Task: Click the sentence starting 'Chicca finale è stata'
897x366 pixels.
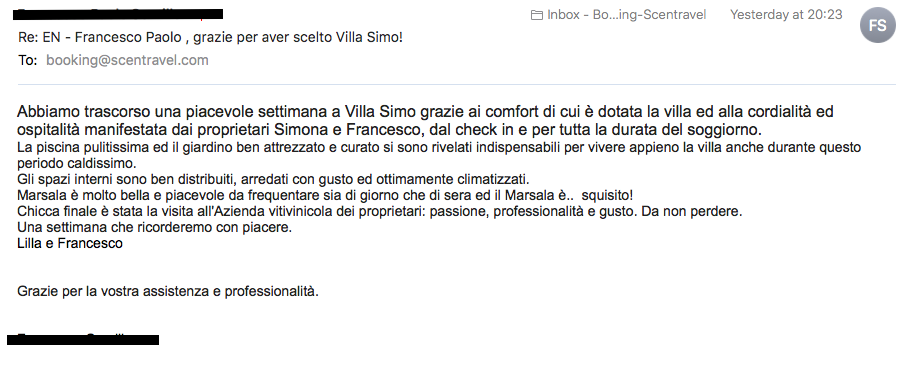Action: pos(379,211)
